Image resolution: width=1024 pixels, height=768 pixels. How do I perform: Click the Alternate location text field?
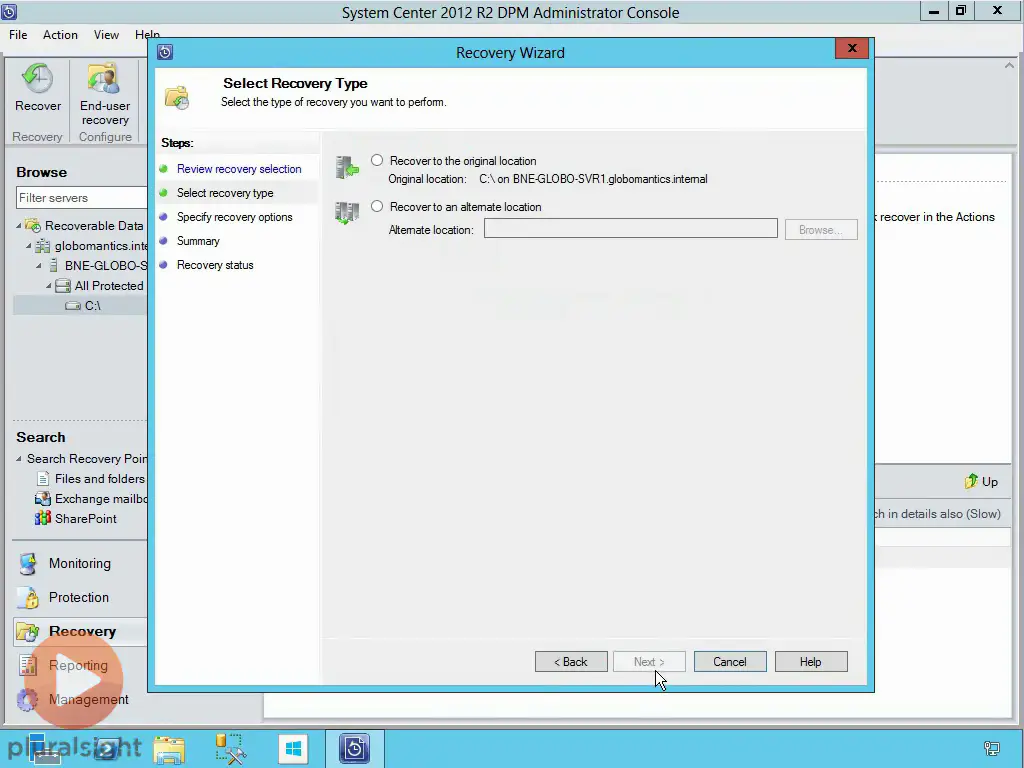[x=630, y=229]
